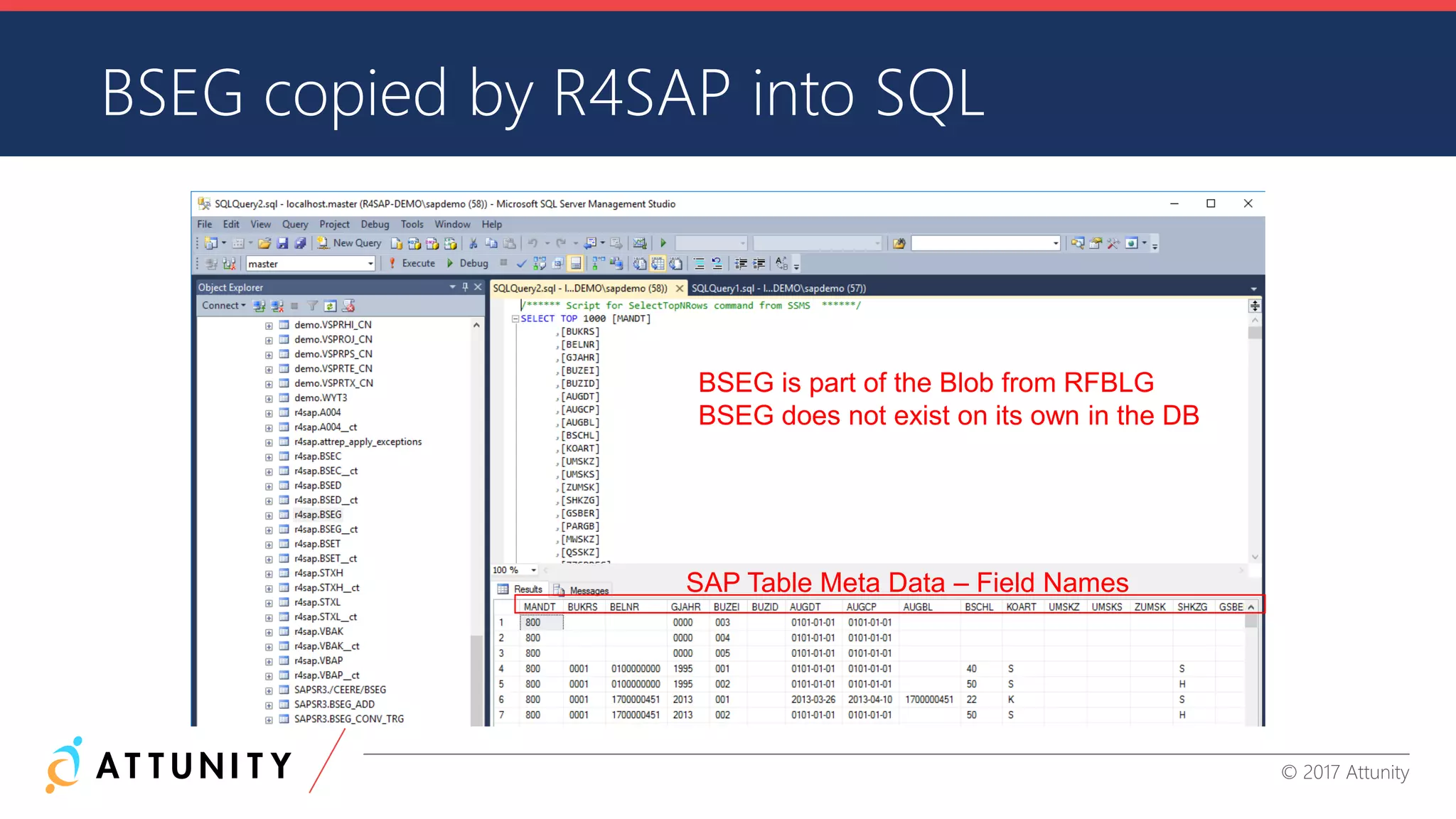Click the Comment out selected lines icon

click(x=699, y=264)
